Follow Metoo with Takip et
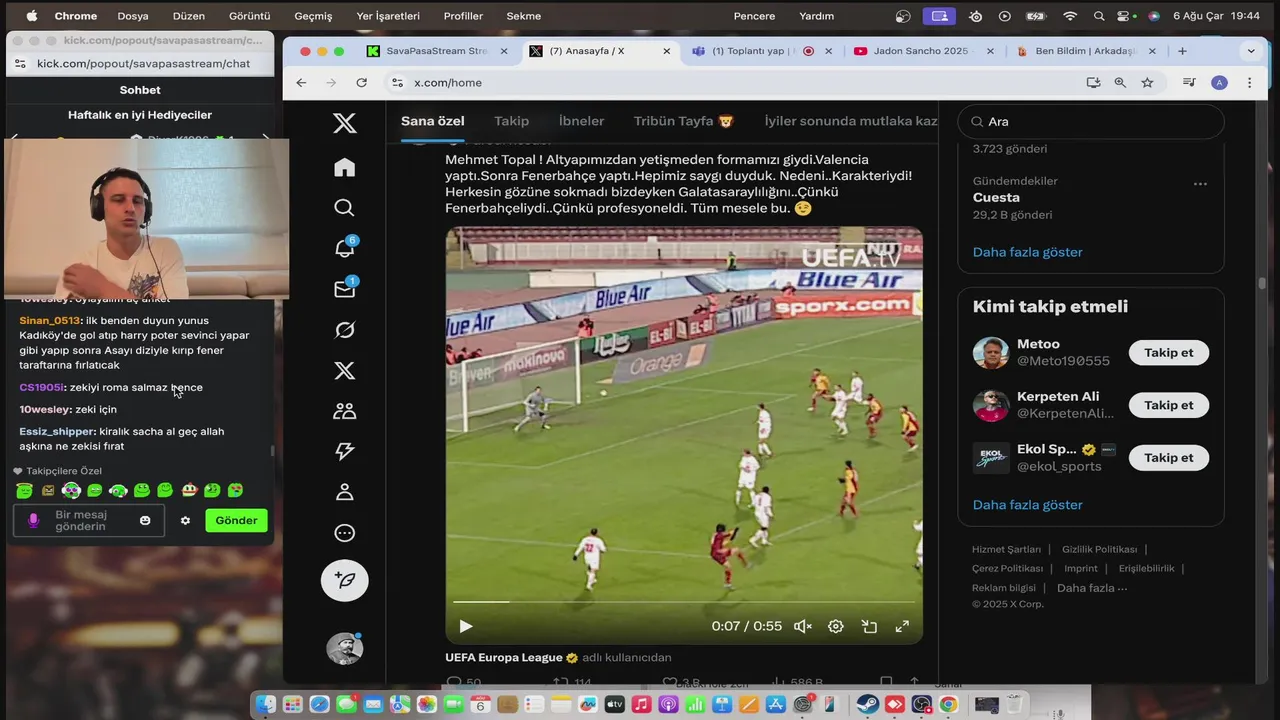 pos(1168,352)
